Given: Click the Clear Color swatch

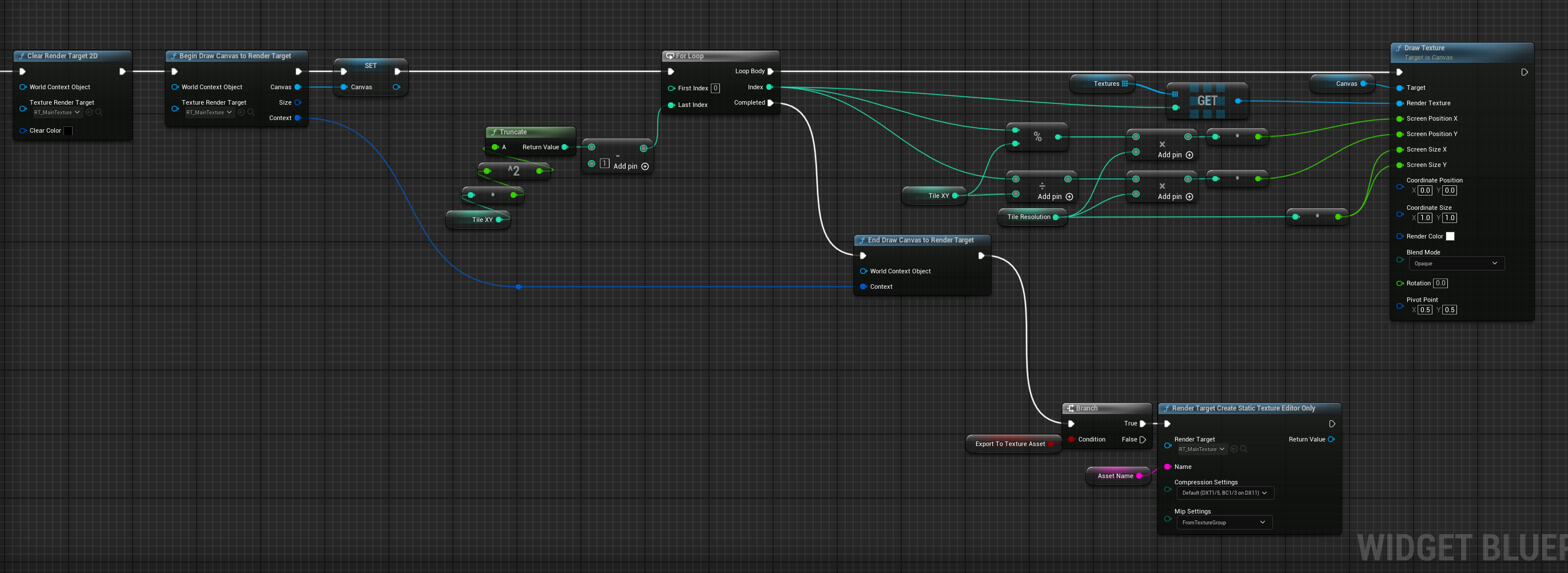Looking at the screenshot, I should point(68,130).
